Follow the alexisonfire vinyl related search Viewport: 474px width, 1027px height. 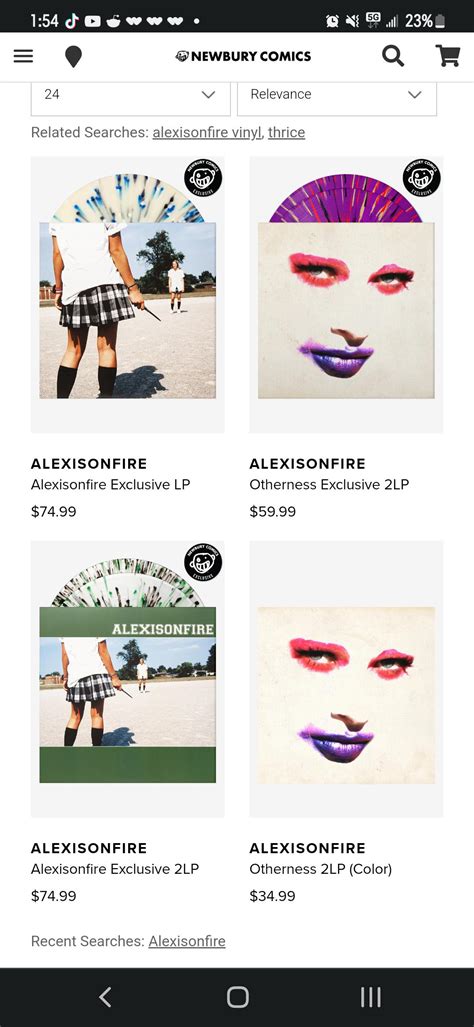[207, 132]
